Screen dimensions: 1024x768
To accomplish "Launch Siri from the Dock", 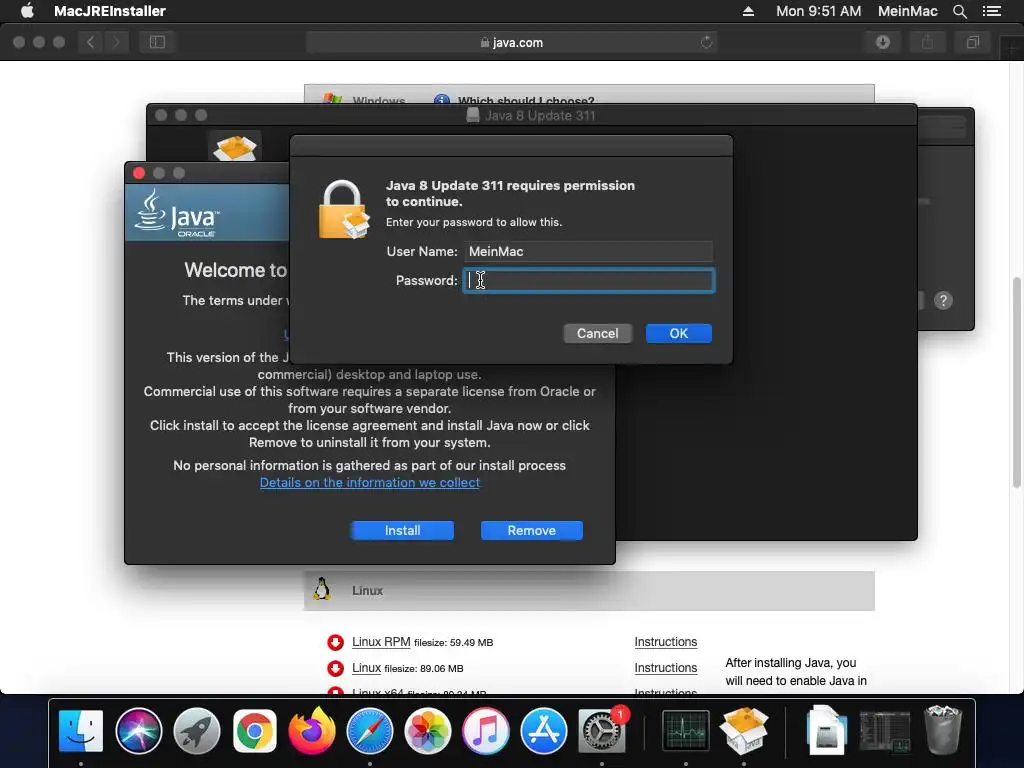I will point(138,731).
